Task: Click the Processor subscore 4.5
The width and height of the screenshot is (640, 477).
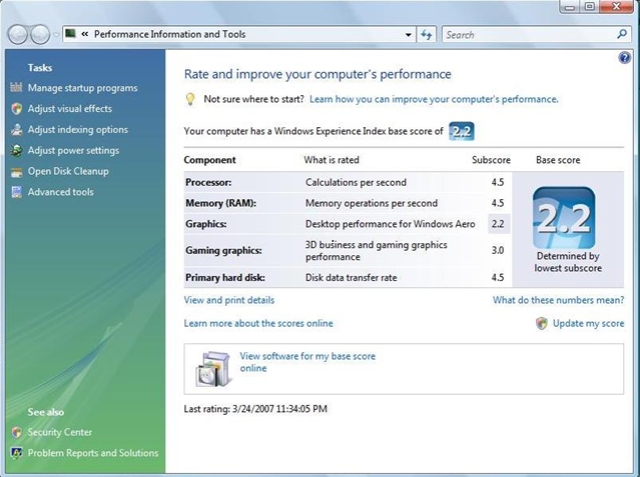Action: point(498,182)
